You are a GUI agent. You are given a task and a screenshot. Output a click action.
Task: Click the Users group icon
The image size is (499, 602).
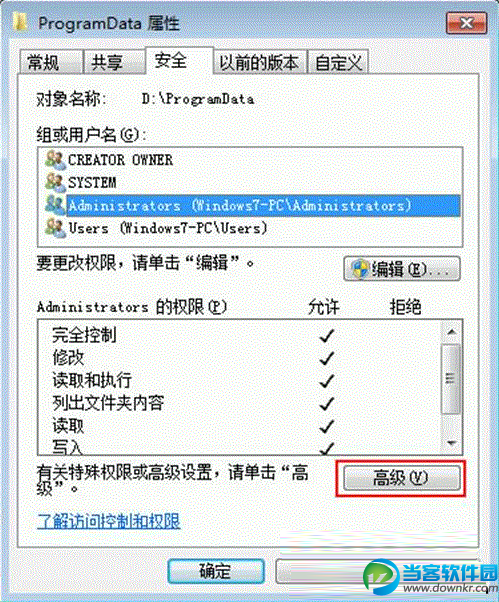coord(55,228)
